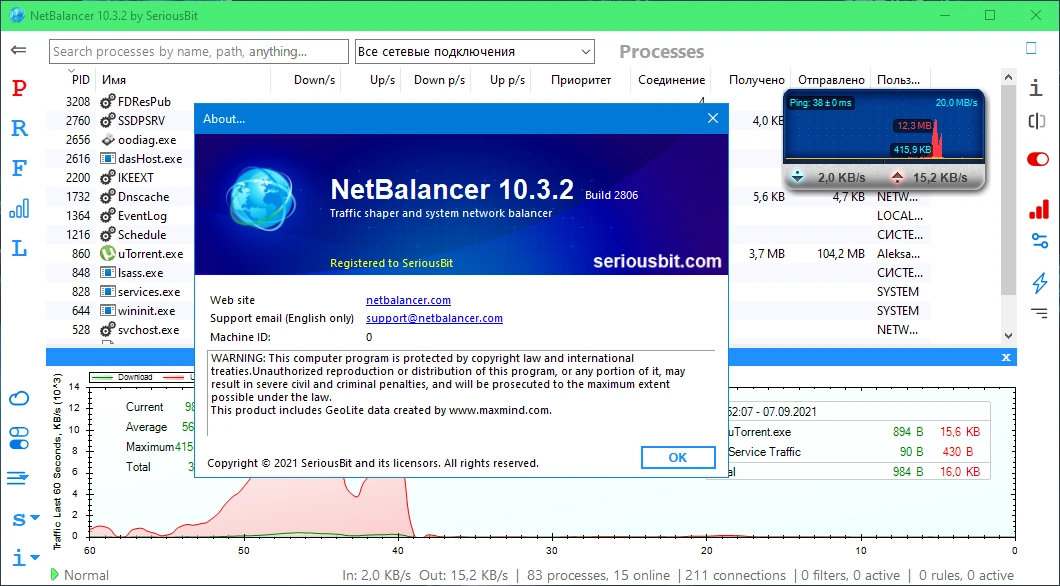This screenshot has width=1060, height=586.
Task: Close the traffic chart panel with x
Action: pos(1006,357)
